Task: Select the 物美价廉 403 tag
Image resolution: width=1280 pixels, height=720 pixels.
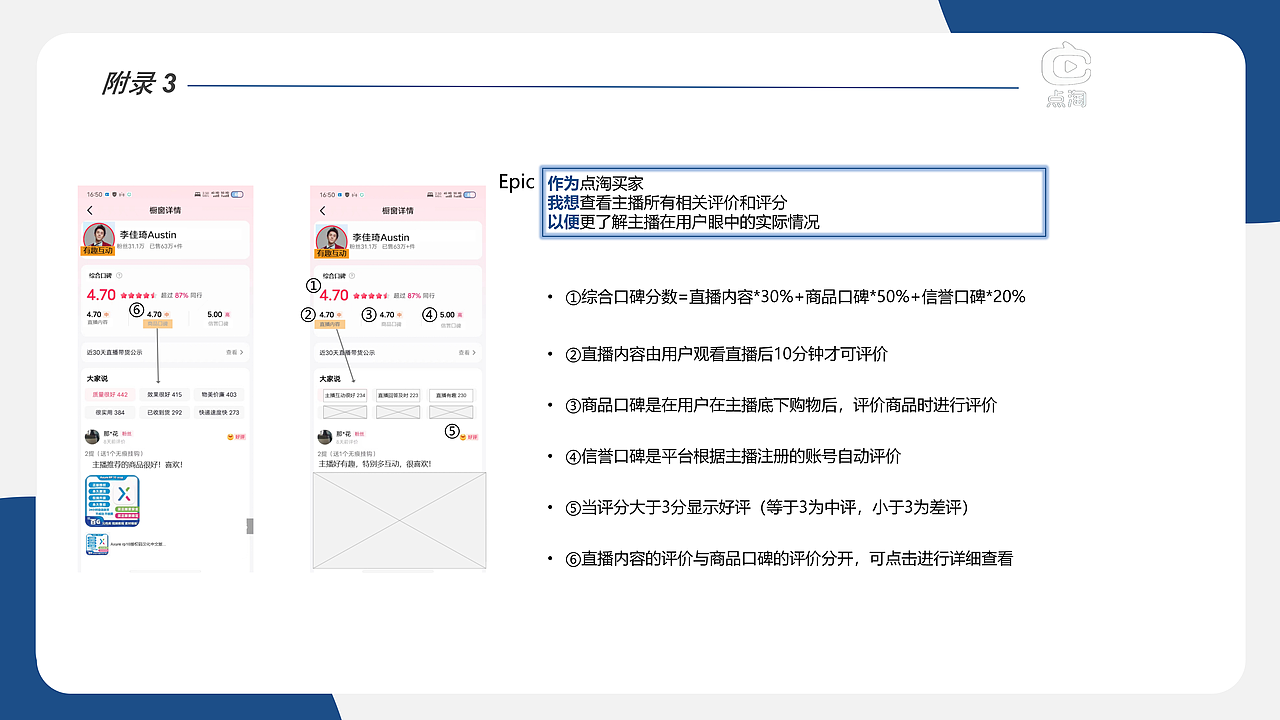Action: click(x=219, y=394)
